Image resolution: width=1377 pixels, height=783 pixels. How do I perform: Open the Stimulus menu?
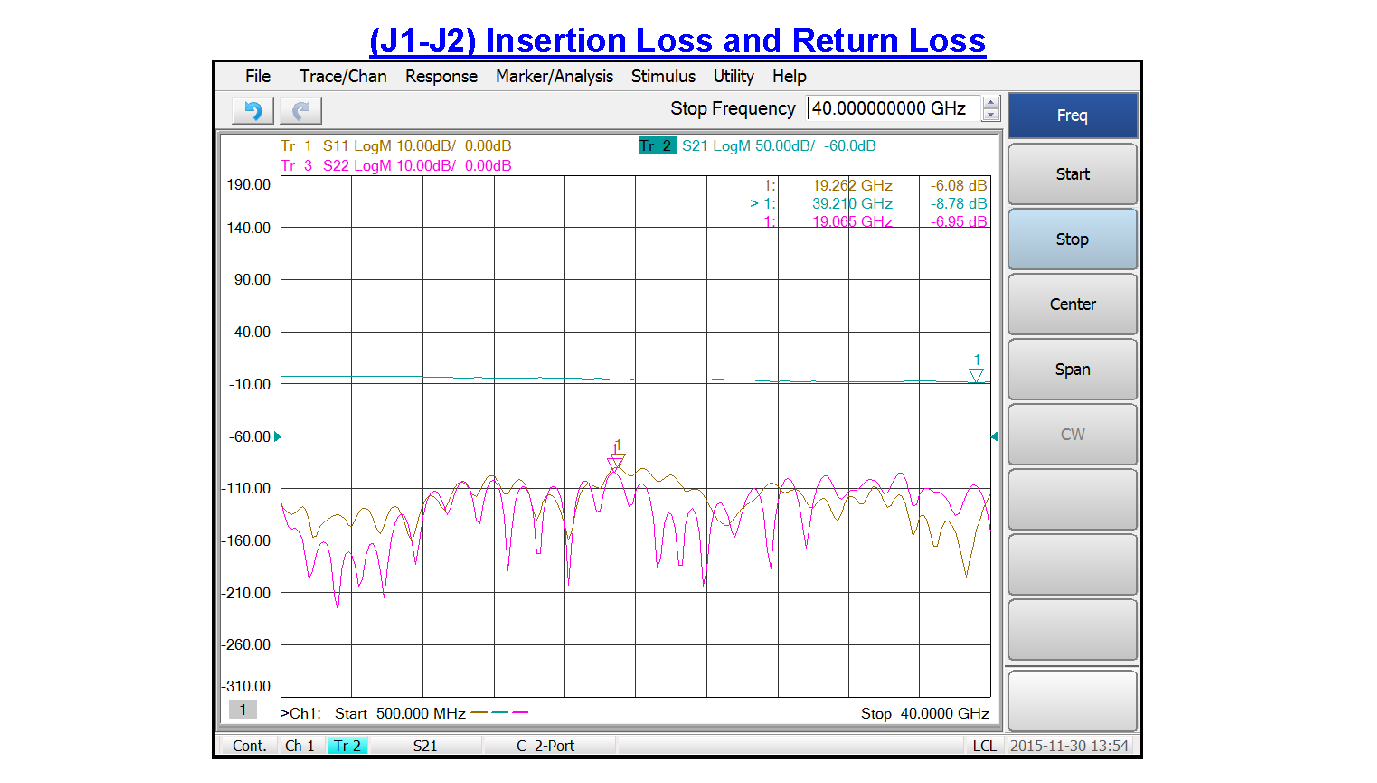(x=663, y=76)
